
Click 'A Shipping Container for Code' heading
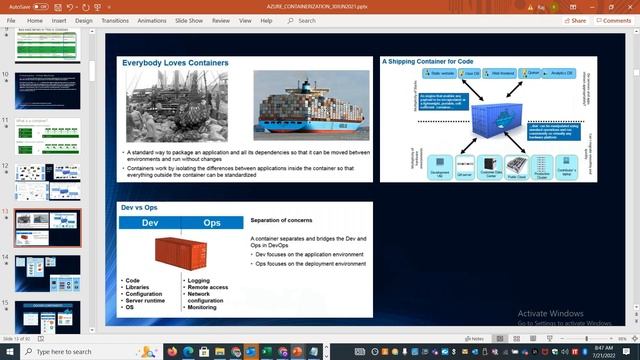click(427, 62)
